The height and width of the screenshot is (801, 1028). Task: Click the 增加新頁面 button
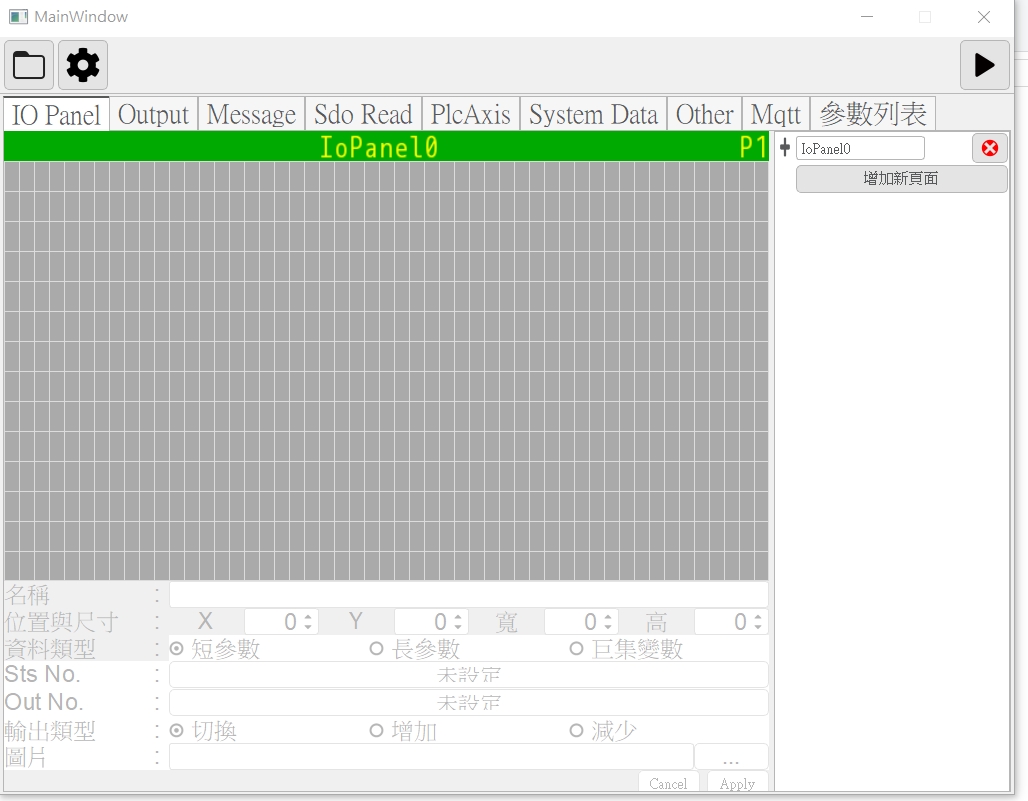tap(901, 179)
